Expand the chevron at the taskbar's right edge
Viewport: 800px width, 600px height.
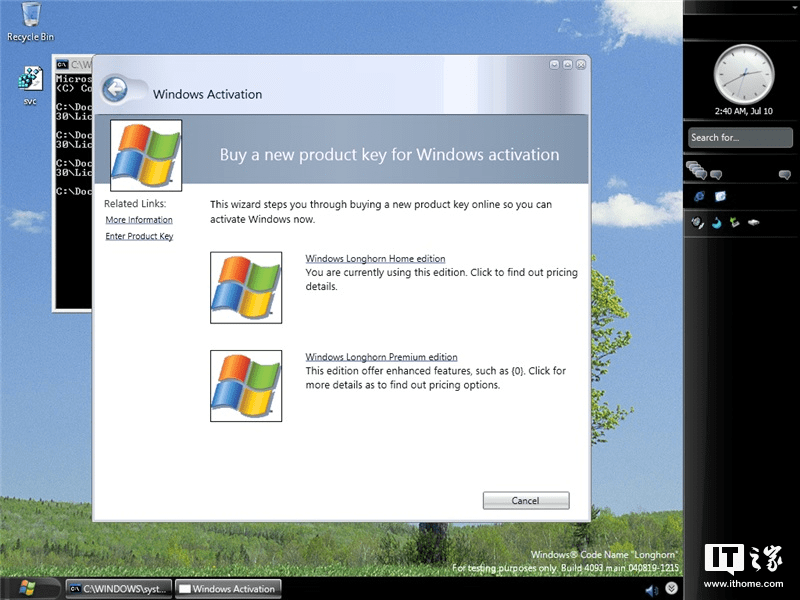tap(671, 589)
